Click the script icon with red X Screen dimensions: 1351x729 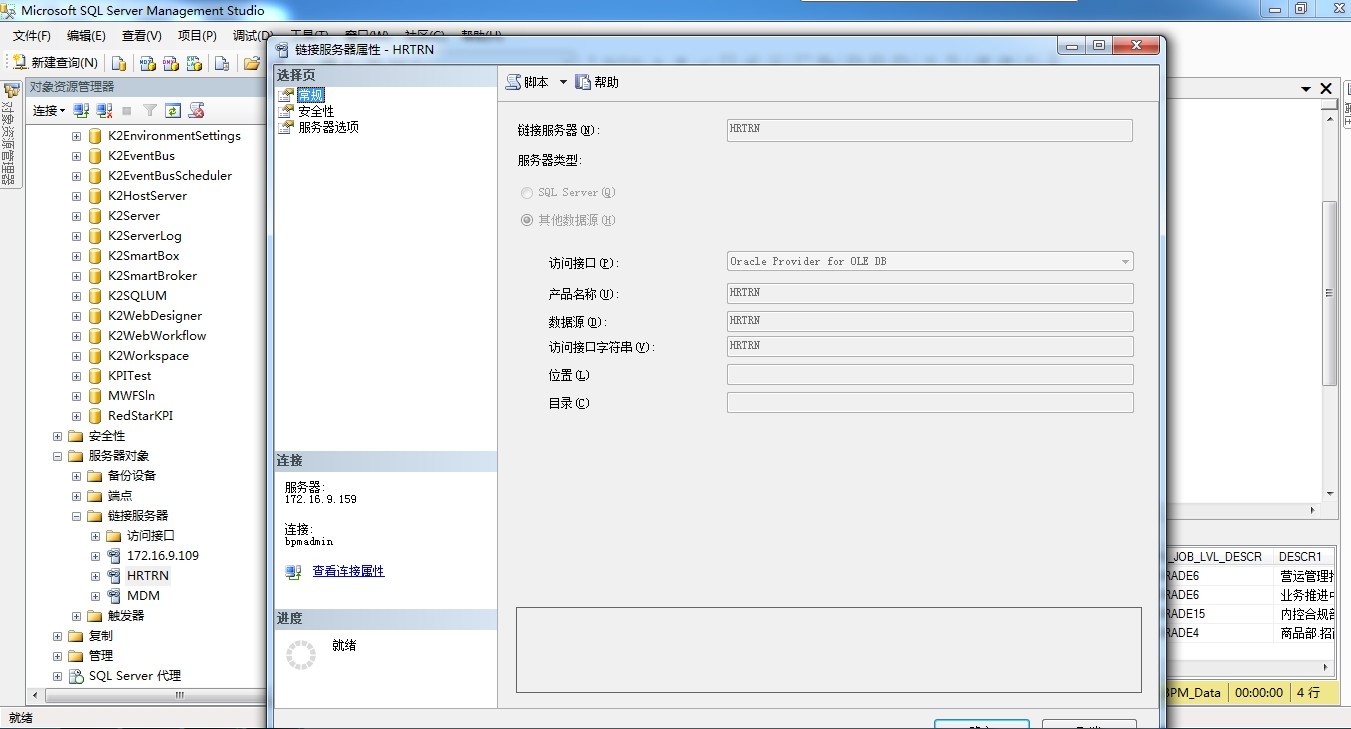(x=196, y=110)
